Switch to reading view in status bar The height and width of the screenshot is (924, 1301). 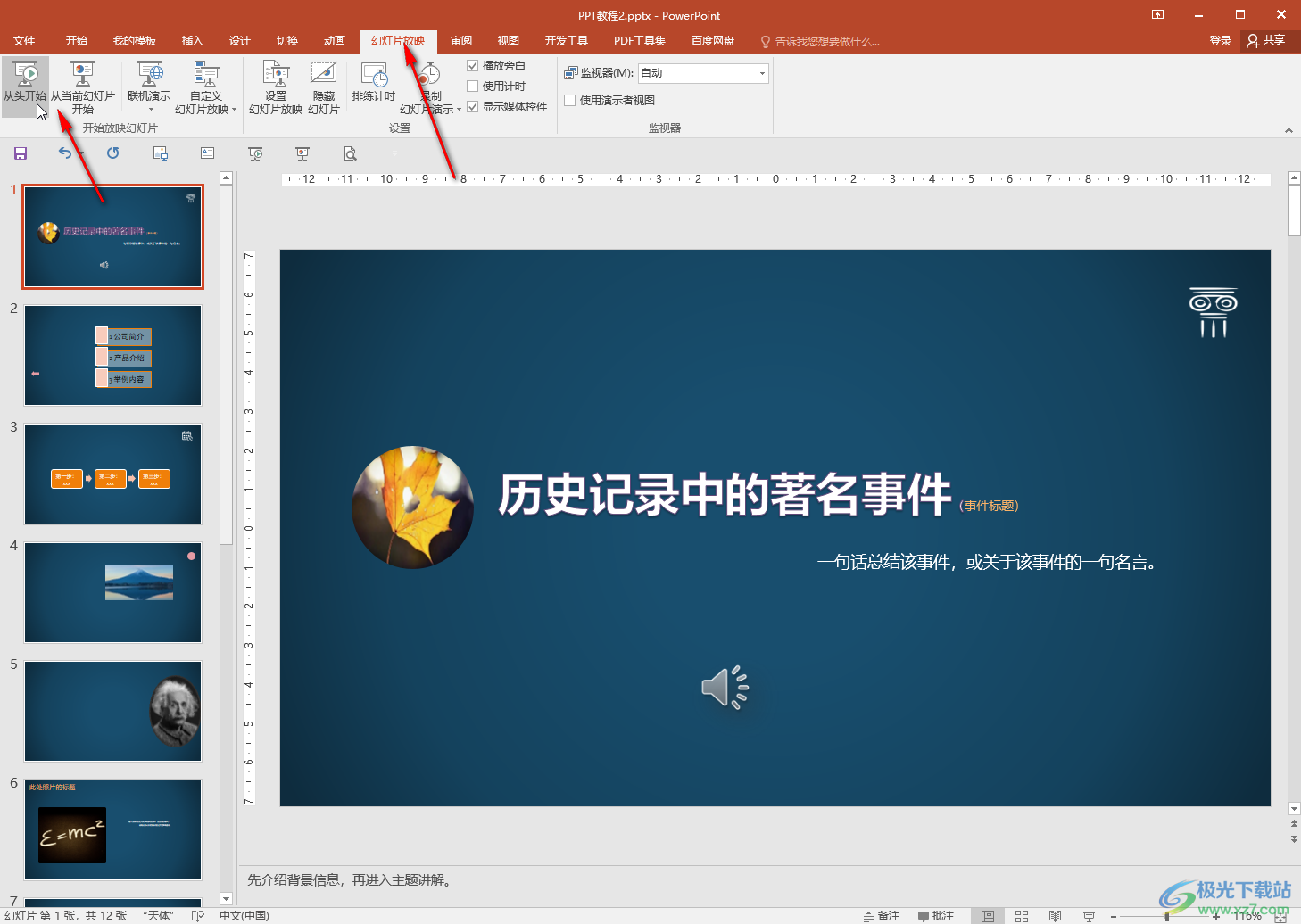point(1056,916)
